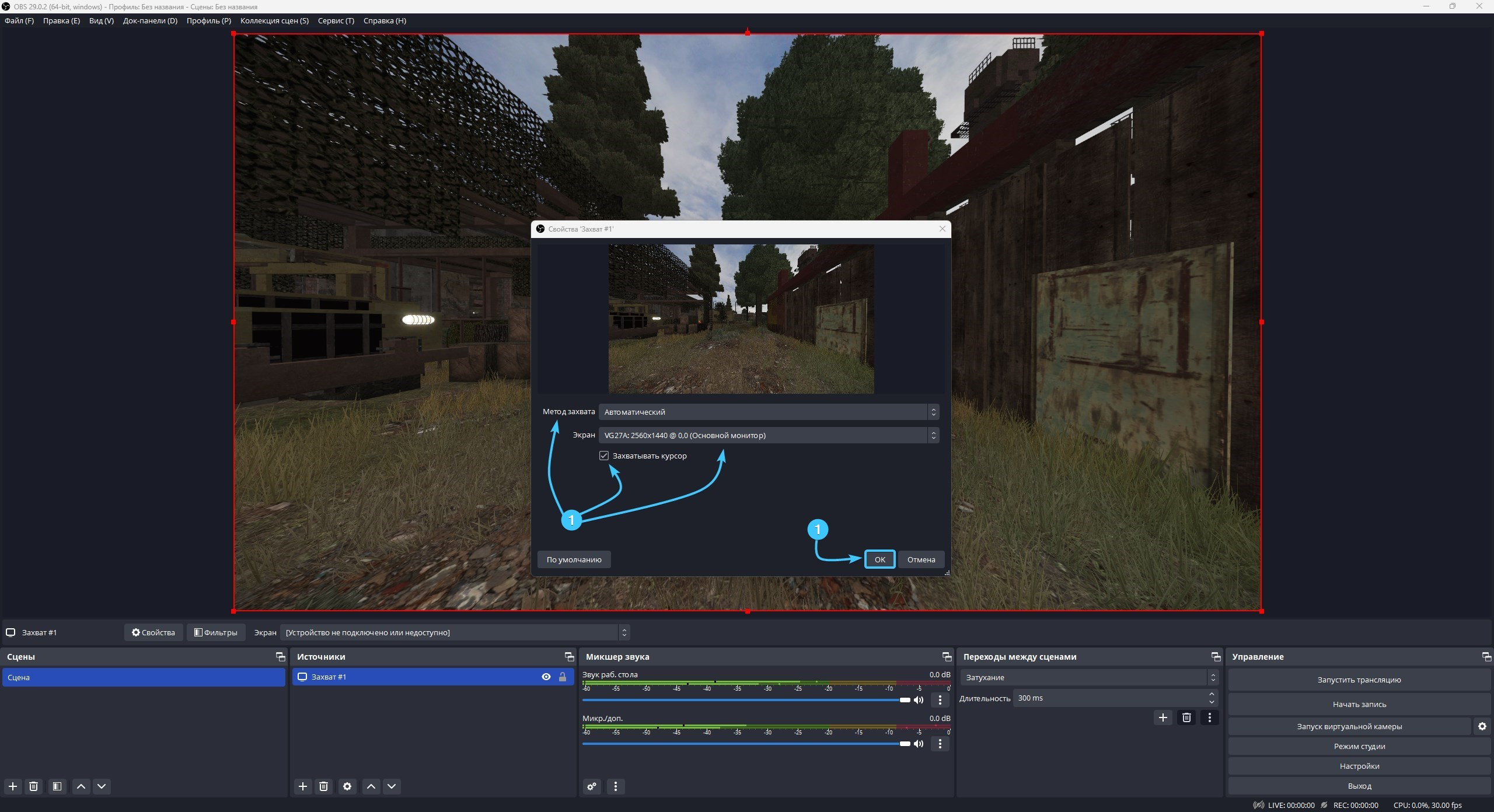Image resolution: width=1494 pixels, height=812 pixels.
Task: Uncheck the Capture cursor checkbox
Action: (x=604, y=456)
